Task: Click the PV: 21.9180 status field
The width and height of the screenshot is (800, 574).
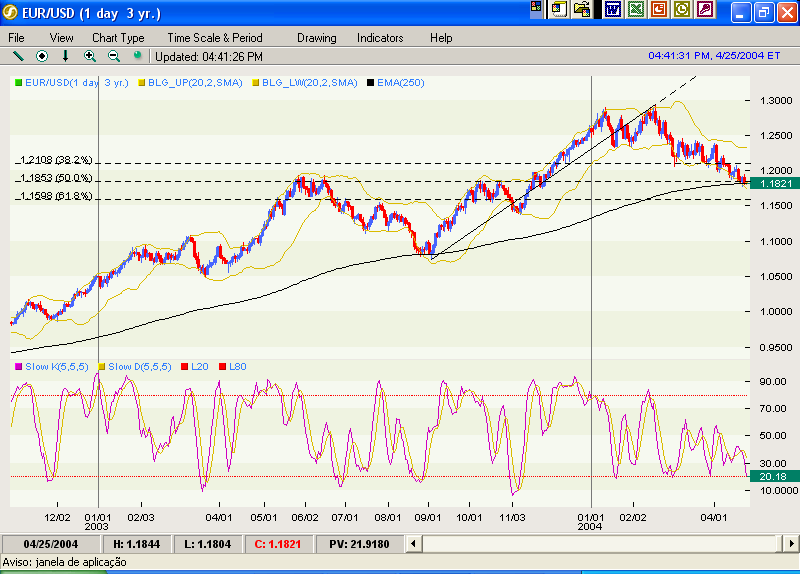Action: point(359,544)
